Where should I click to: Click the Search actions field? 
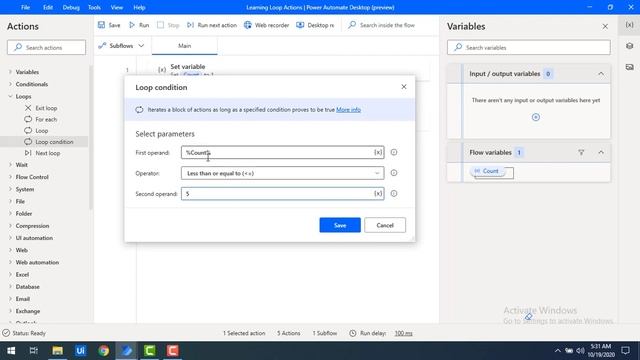[x=47, y=47]
